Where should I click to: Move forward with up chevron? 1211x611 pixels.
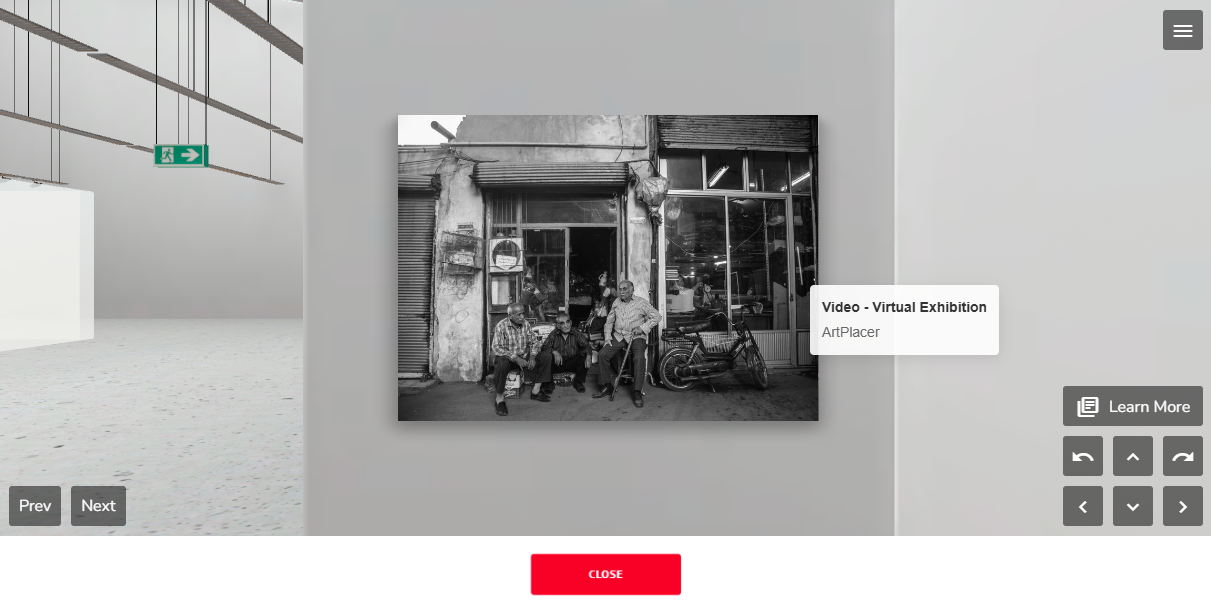coord(1133,456)
